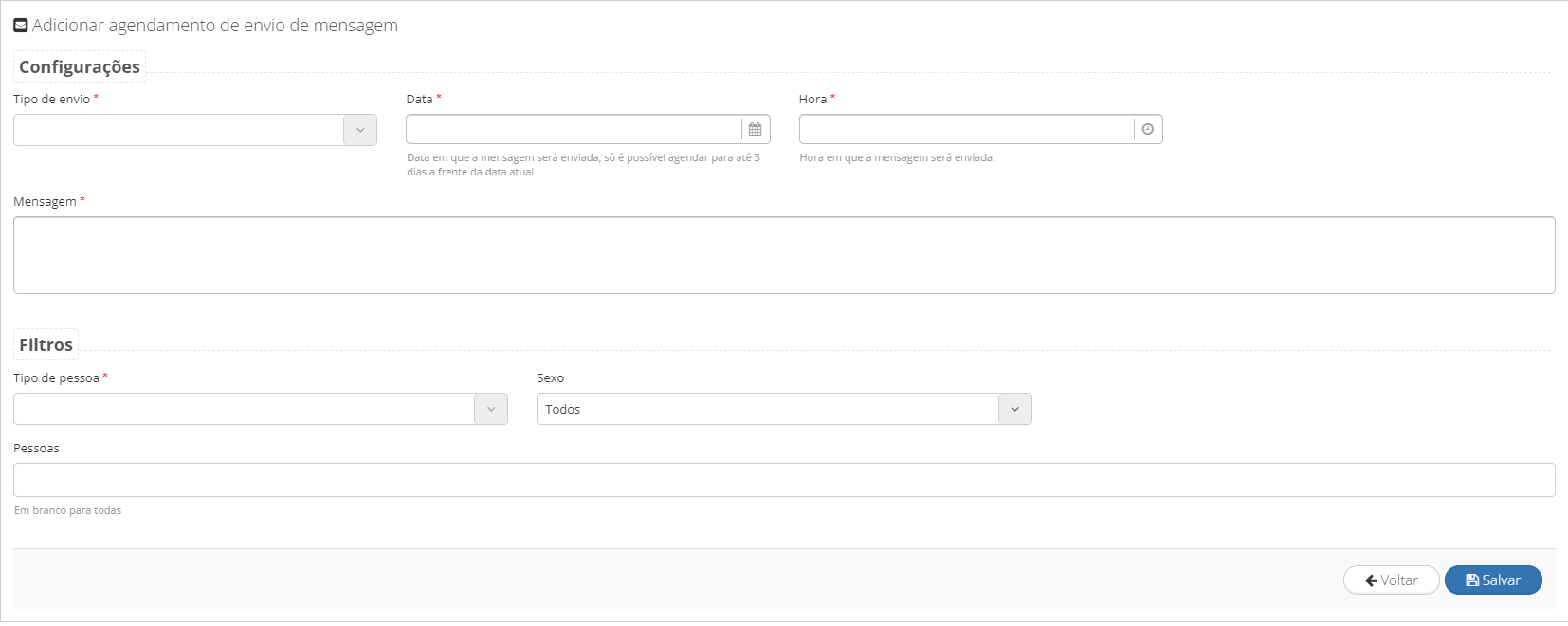Open the Sexo dropdown showing Todos
Viewport: 1568px width, 626px height.
[1015, 409]
